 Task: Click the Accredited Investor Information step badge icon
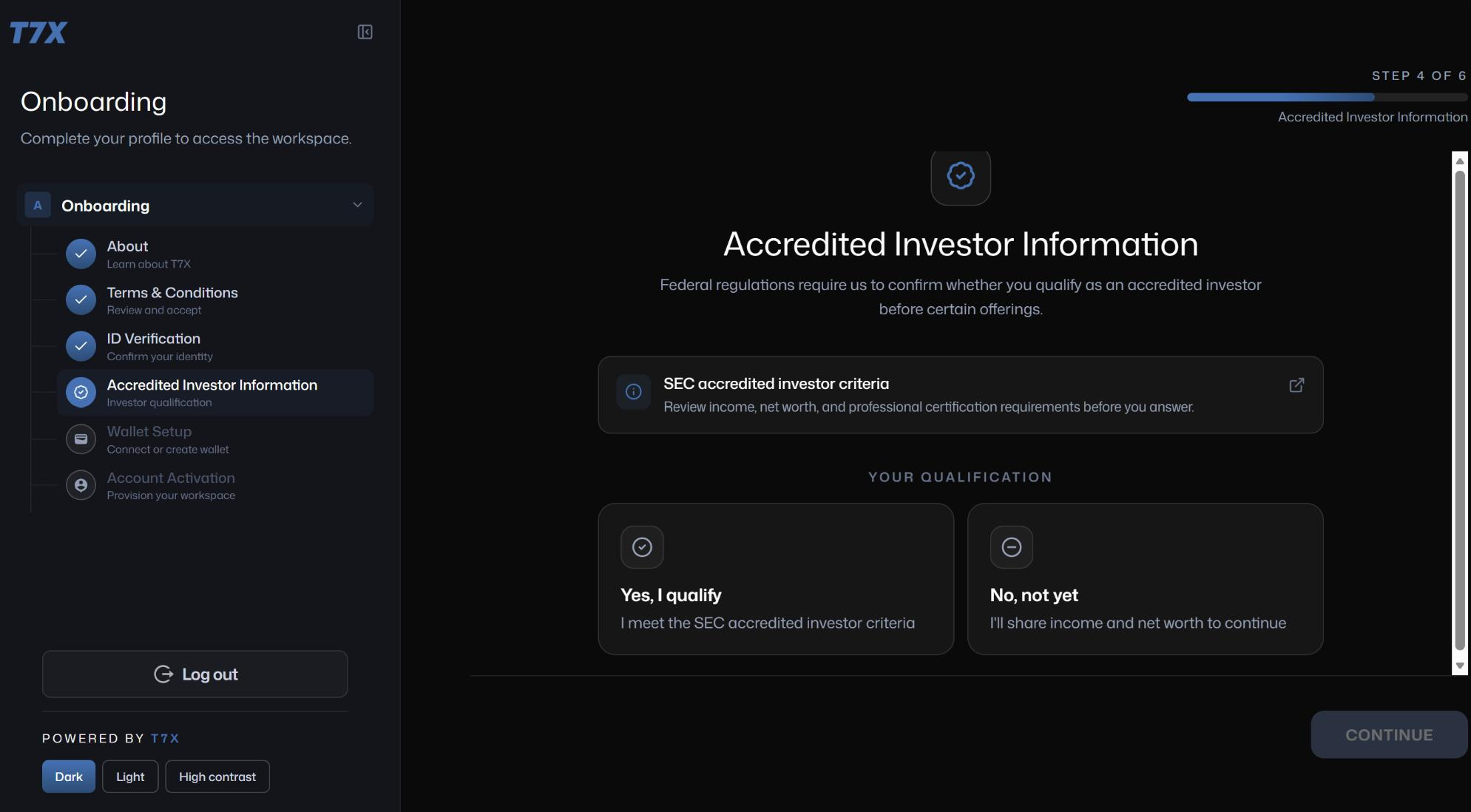(x=81, y=393)
